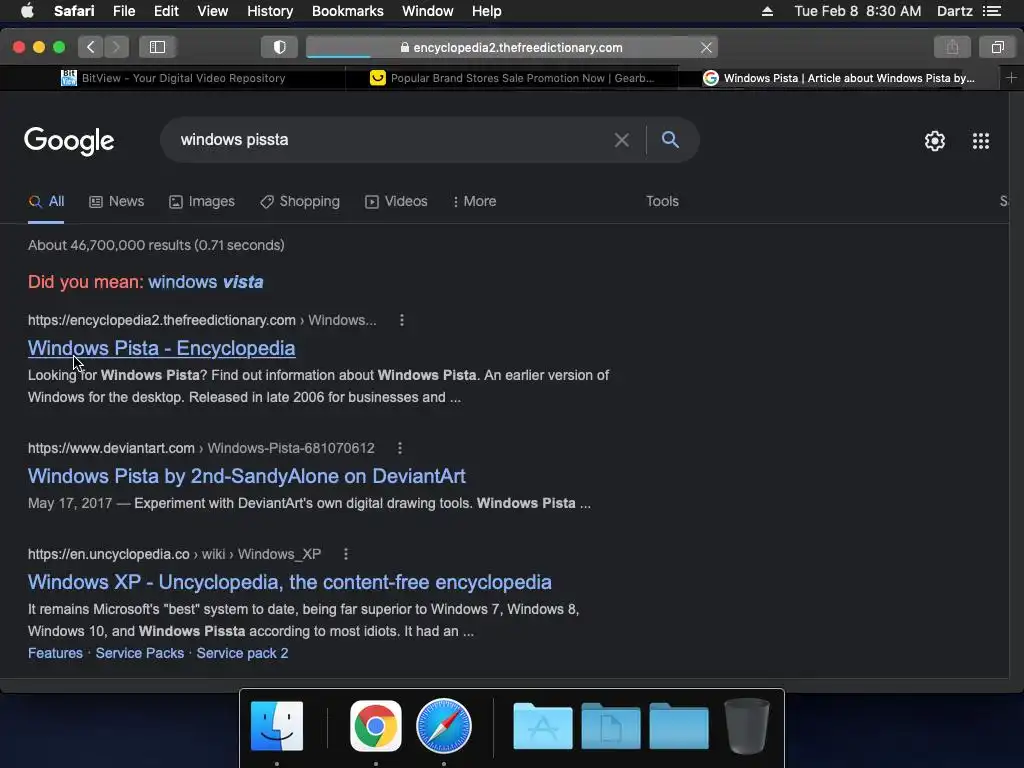Open options for uncyclopedia result
The image size is (1024, 768).
pyautogui.click(x=345, y=554)
